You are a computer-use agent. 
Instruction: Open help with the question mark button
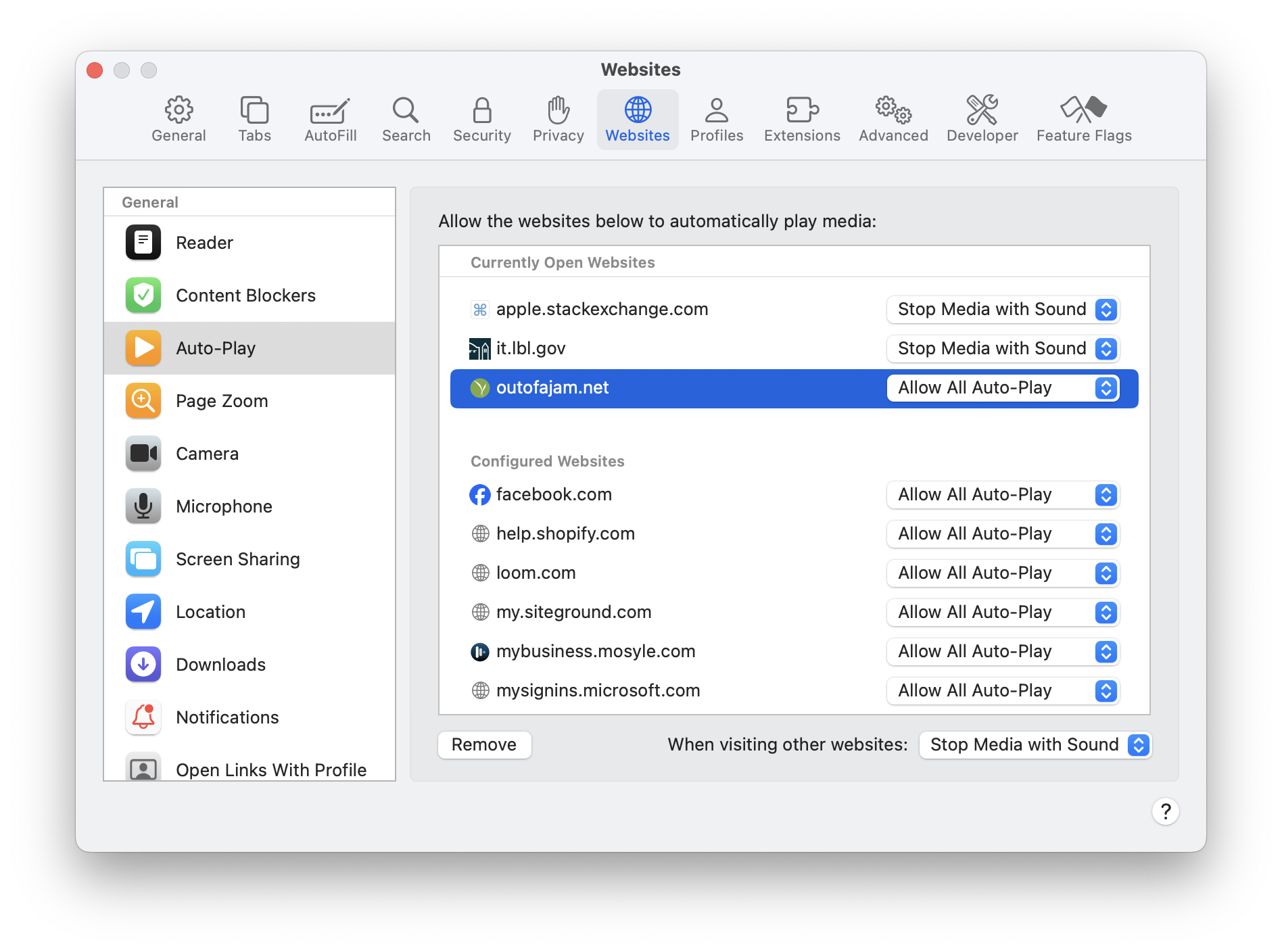tap(1165, 811)
